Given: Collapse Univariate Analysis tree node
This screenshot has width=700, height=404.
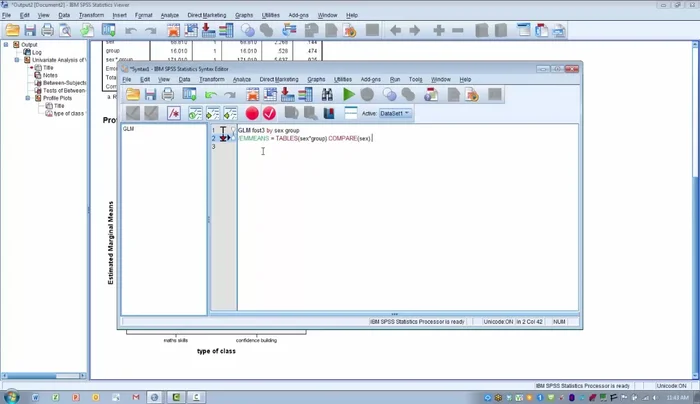Looking at the screenshot, I should point(17,60).
